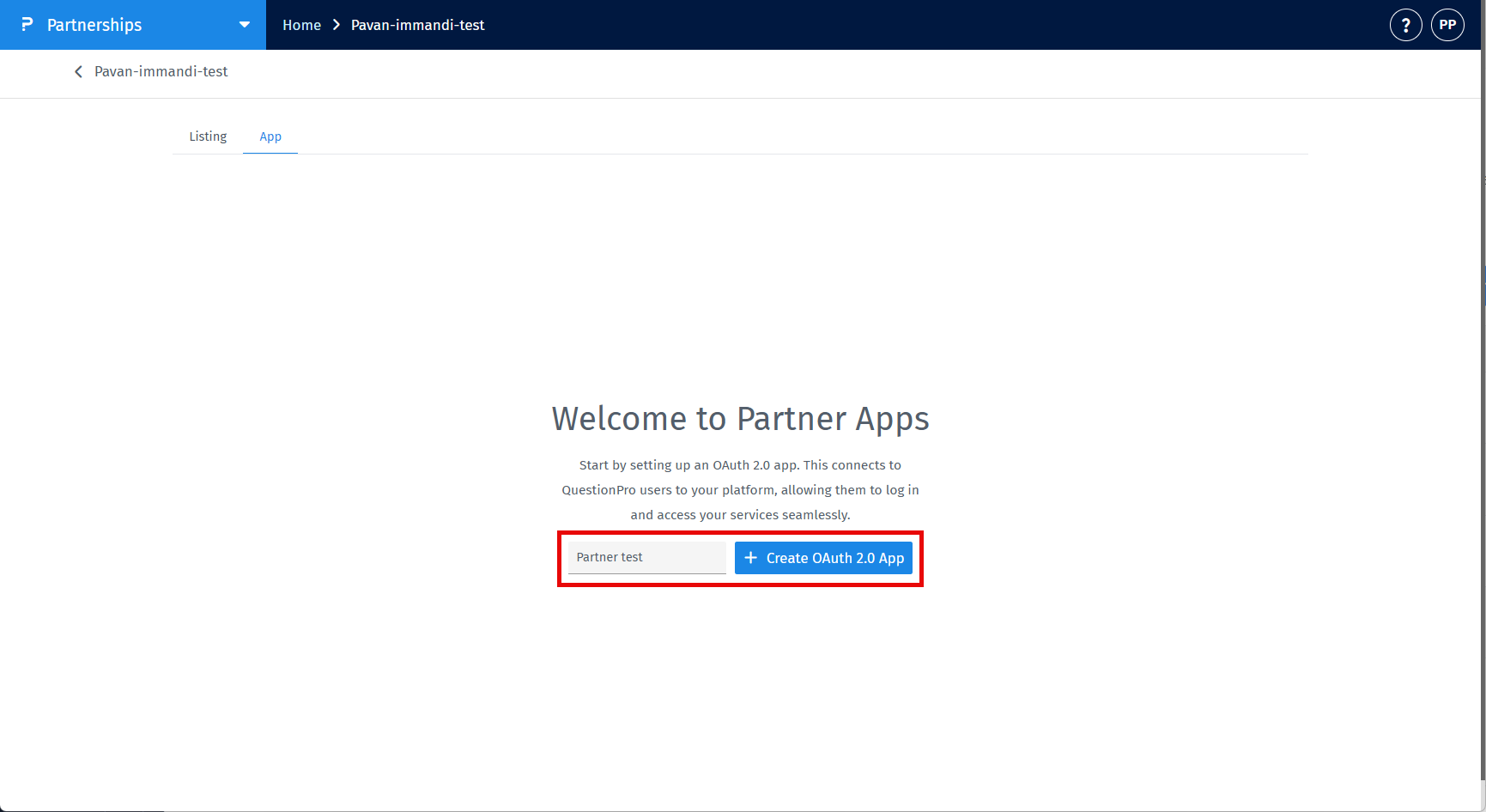Expand the Partnerships product dropdown arrow
This screenshot has width=1486, height=812.
[245, 25]
